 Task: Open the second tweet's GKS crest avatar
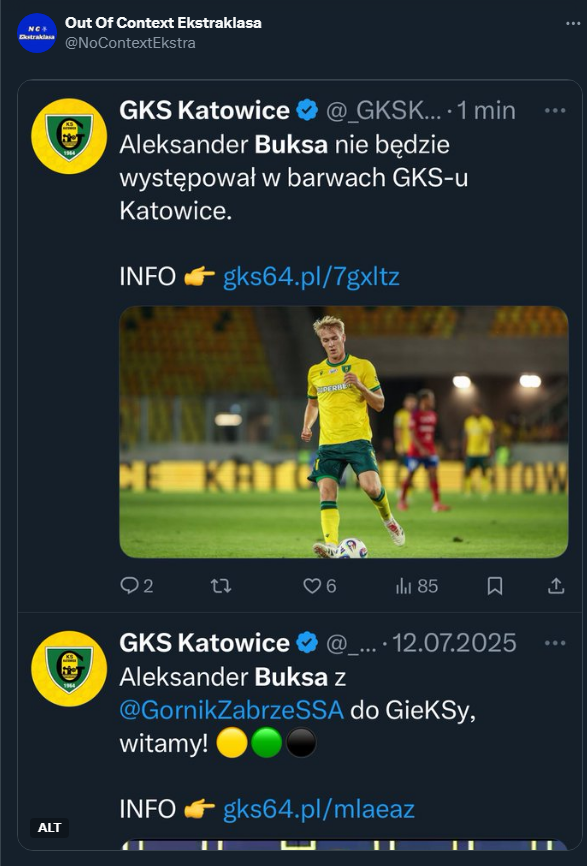click(68, 668)
